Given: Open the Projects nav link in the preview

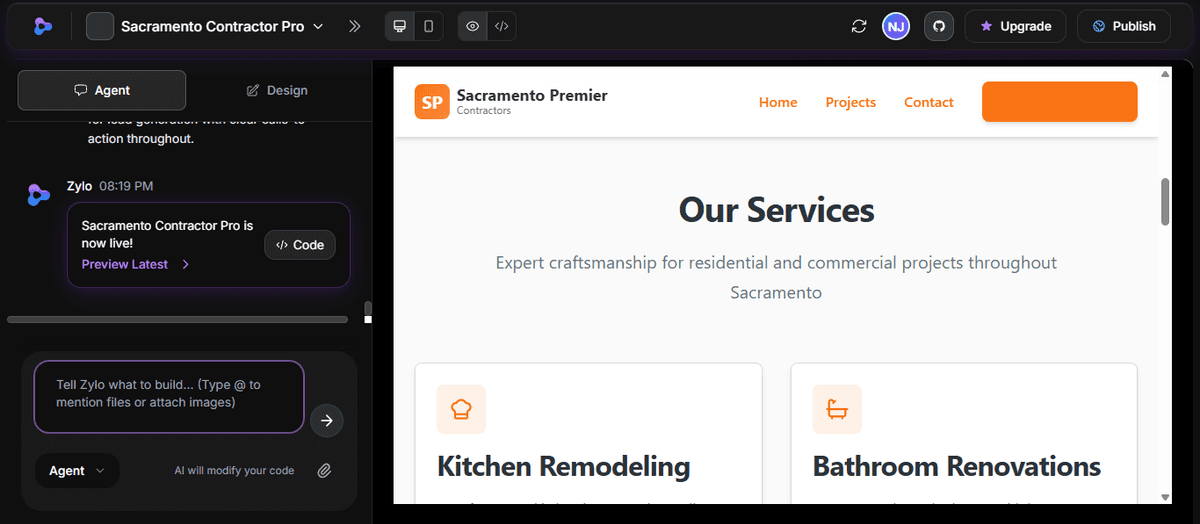Looking at the screenshot, I should click(851, 102).
